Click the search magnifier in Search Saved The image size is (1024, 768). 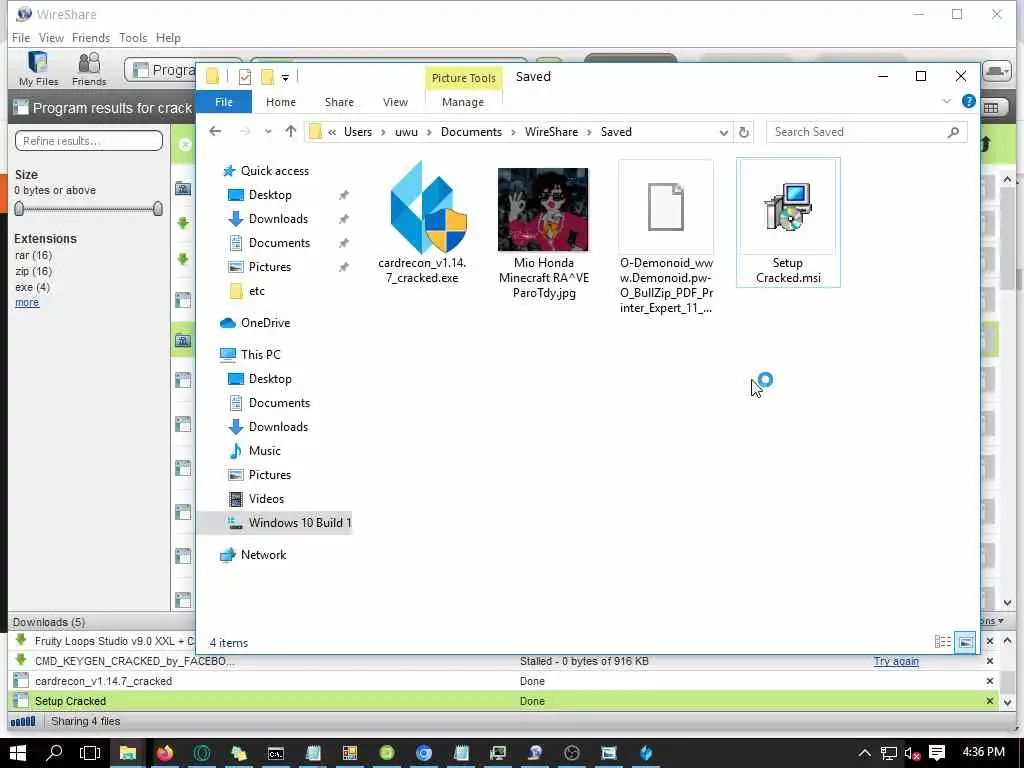[953, 132]
